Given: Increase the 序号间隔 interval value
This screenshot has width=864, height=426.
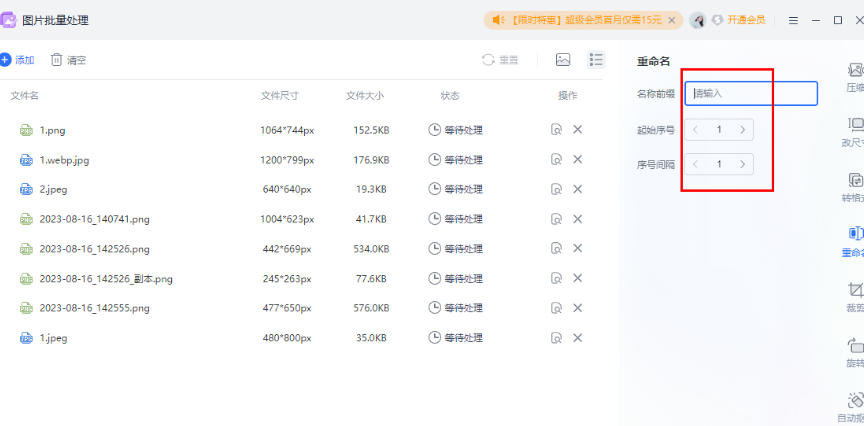Looking at the screenshot, I should 742,164.
